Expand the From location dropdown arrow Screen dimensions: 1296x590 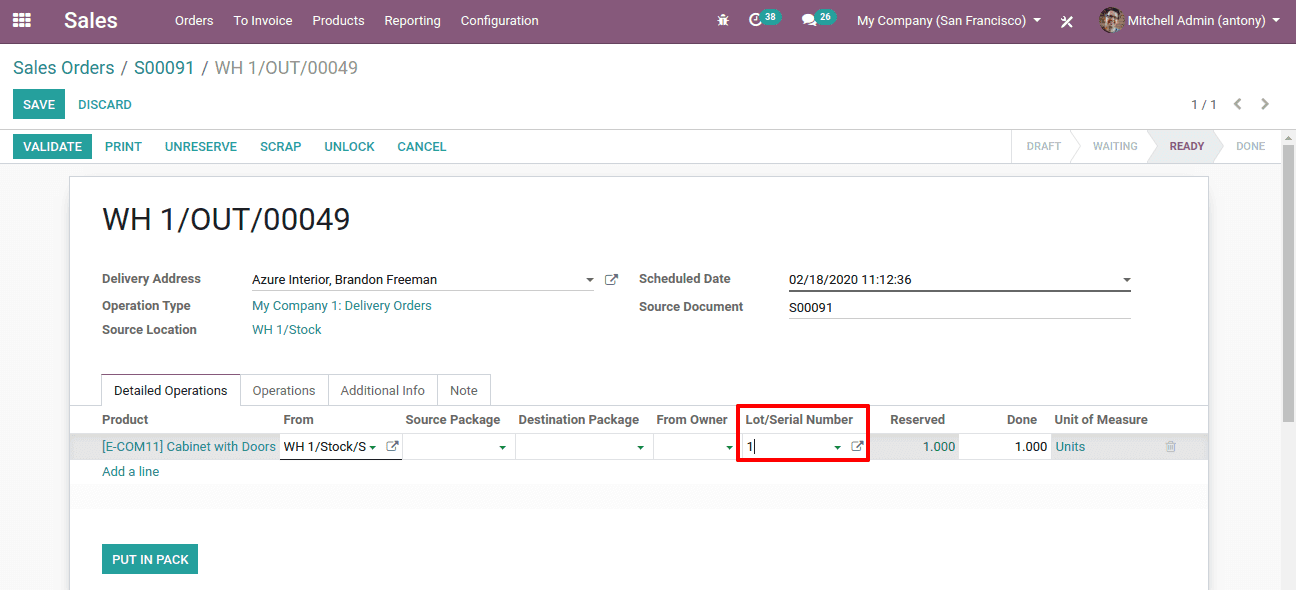[373, 448]
